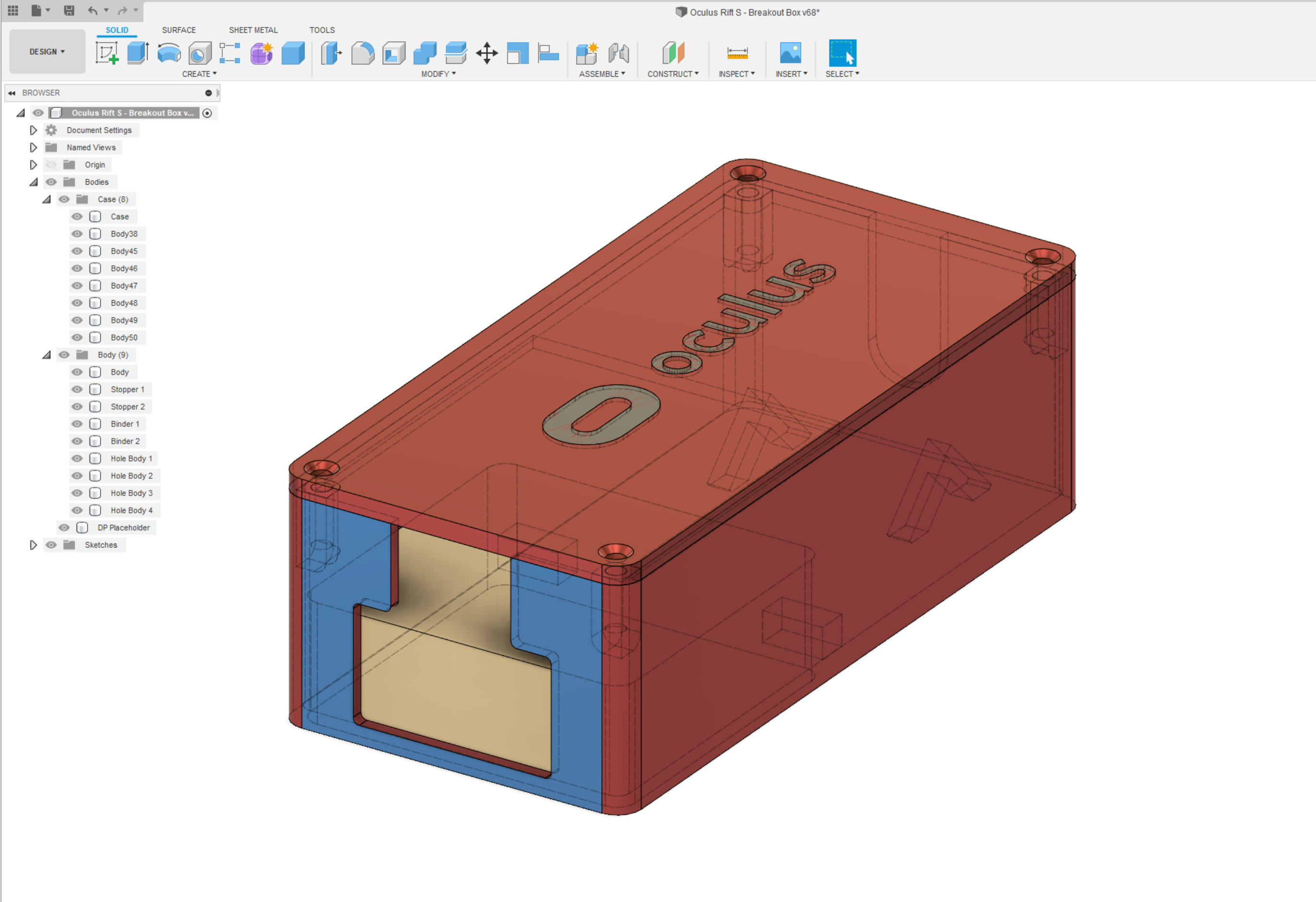Open the CONSTRUCT dropdown menu
Screen dimensions: 1316x902
pos(673,74)
